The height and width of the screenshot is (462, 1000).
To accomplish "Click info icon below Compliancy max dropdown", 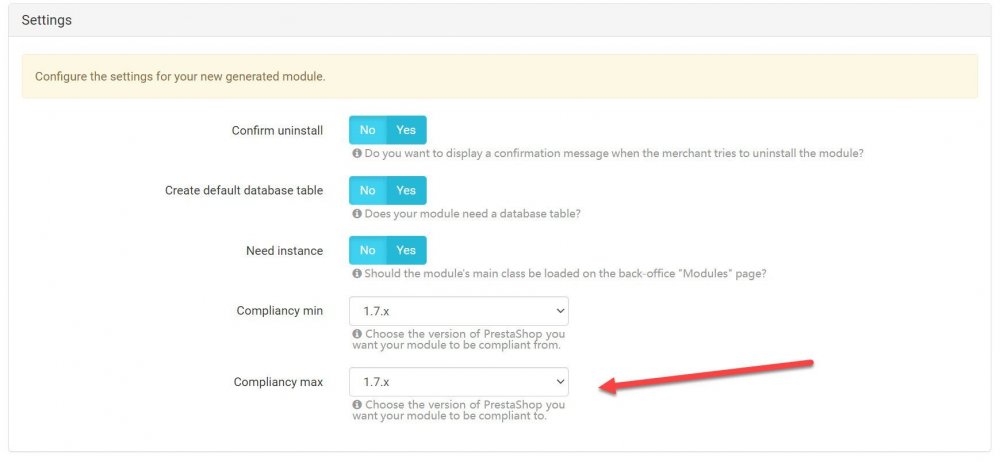I will [x=357, y=405].
